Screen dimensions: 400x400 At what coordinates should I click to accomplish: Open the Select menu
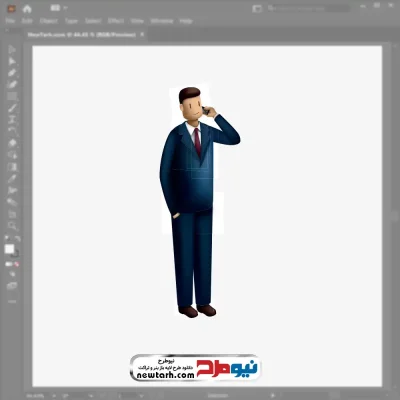point(93,21)
